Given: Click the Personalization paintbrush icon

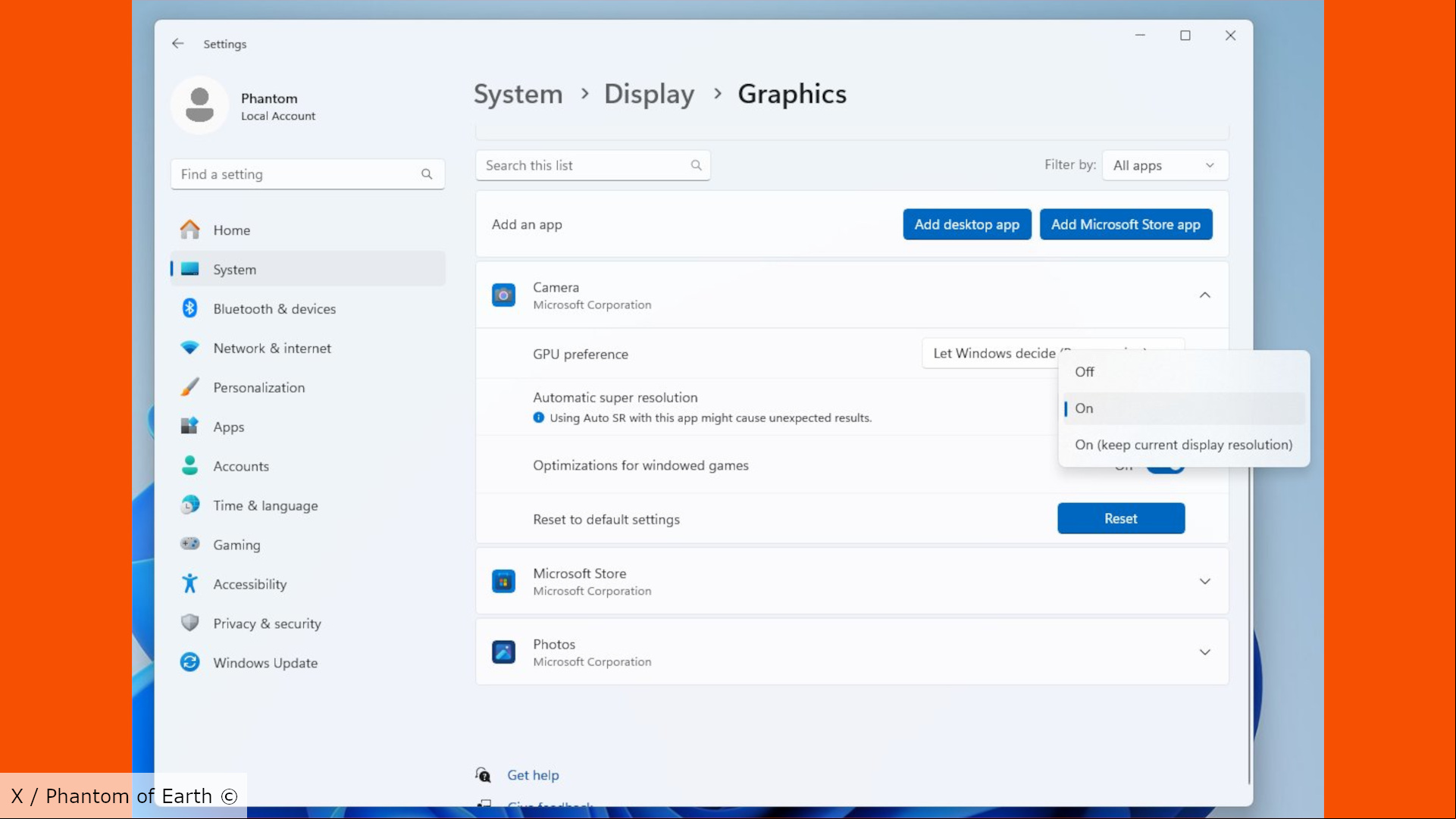Looking at the screenshot, I should [x=189, y=387].
